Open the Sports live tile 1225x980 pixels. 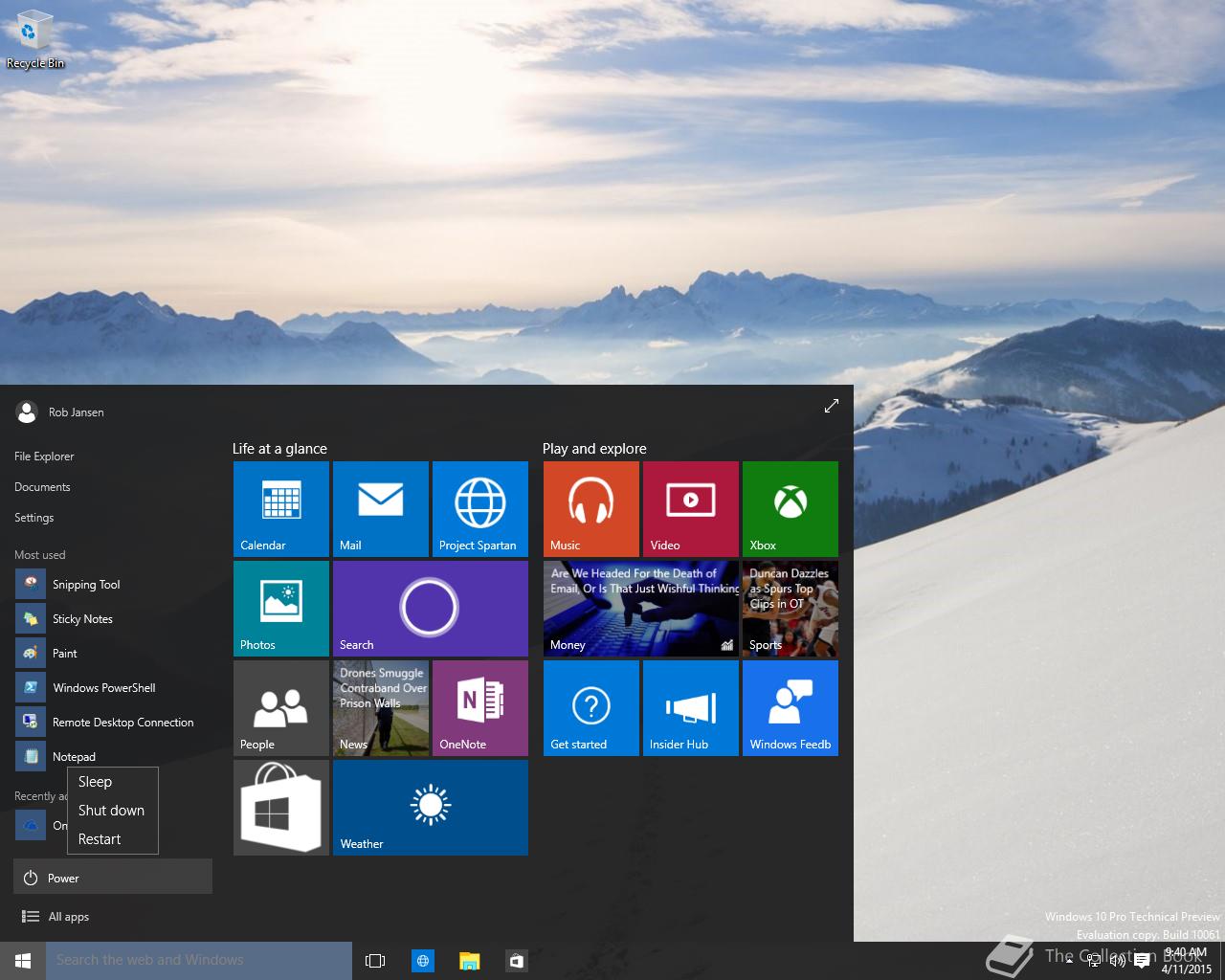tap(791, 609)
